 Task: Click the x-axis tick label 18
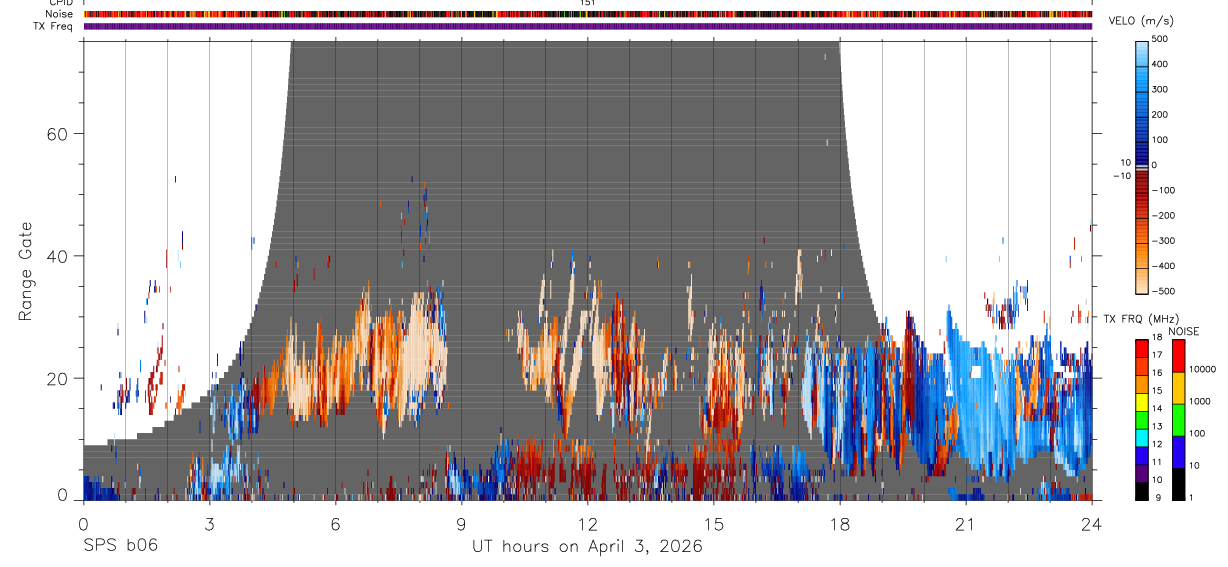pyautogui.click(x=839, y=524)
